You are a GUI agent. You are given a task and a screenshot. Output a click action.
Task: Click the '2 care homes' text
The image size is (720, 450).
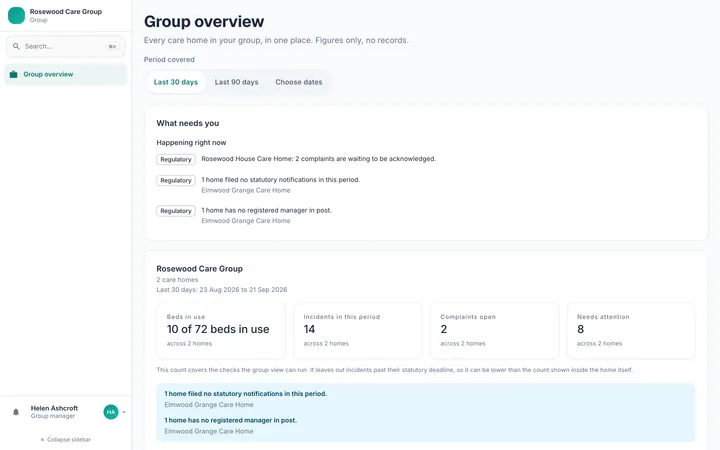[177, 280]
